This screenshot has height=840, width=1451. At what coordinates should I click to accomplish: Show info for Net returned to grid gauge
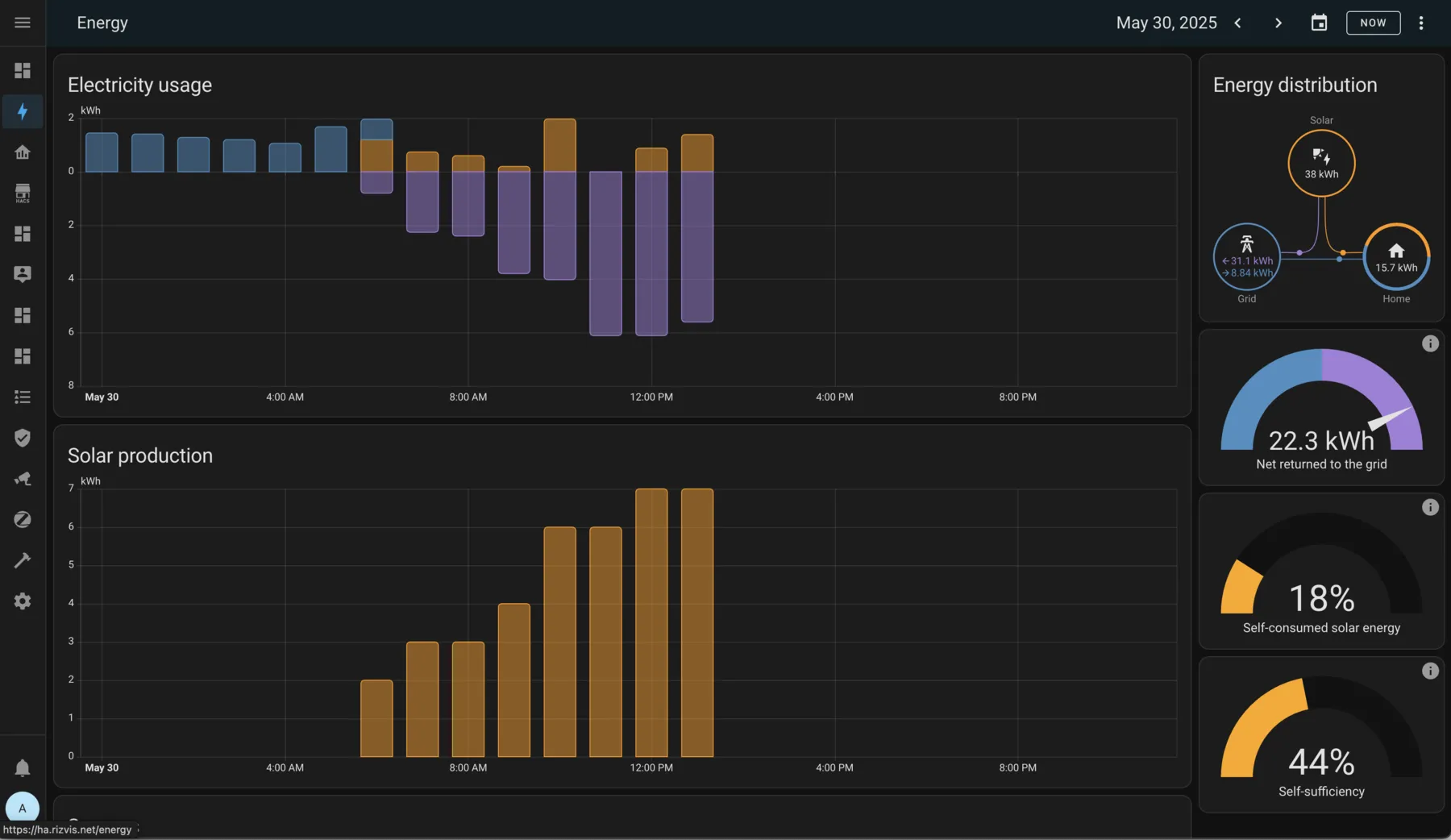1430,343
